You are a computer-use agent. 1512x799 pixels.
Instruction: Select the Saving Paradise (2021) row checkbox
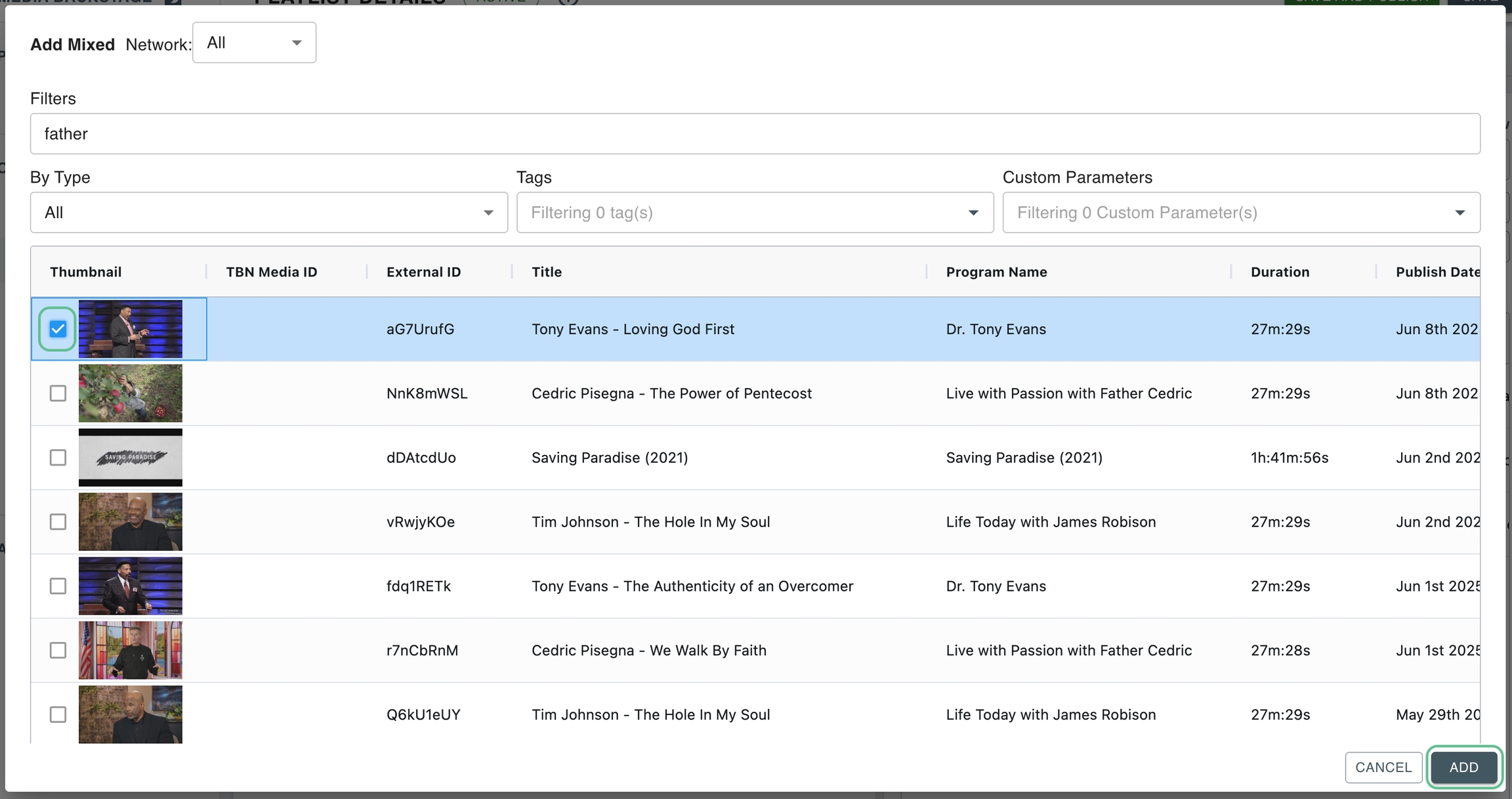58,458
